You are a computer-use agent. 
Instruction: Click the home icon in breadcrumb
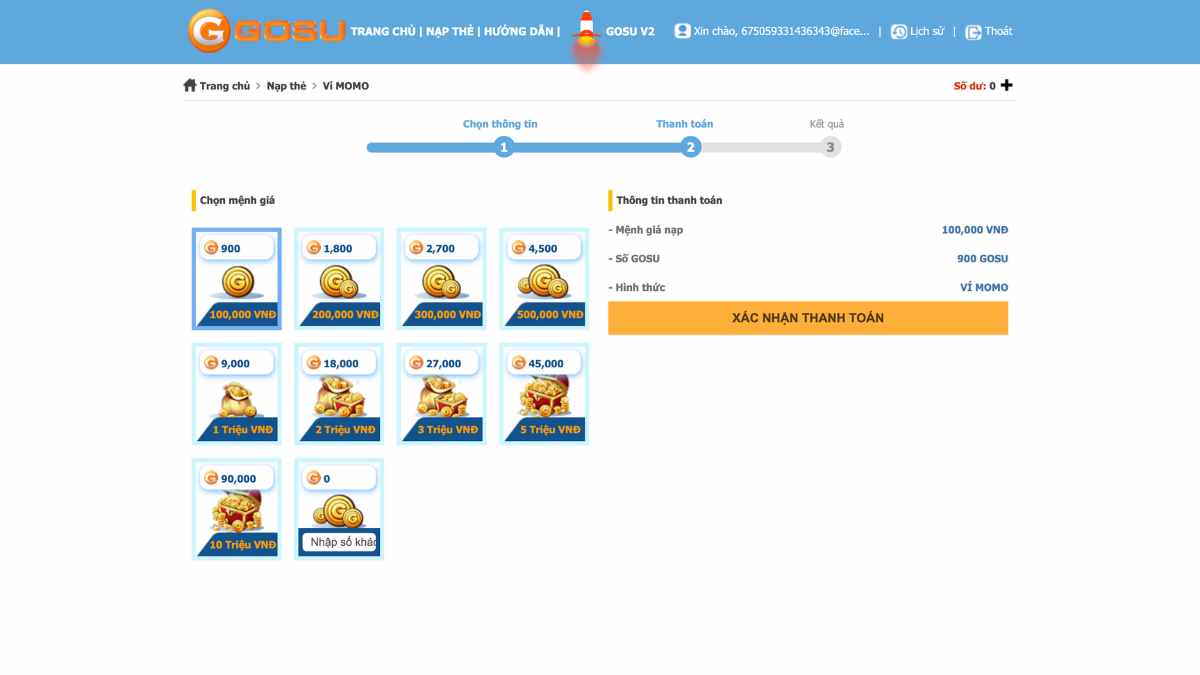(190, 85)
